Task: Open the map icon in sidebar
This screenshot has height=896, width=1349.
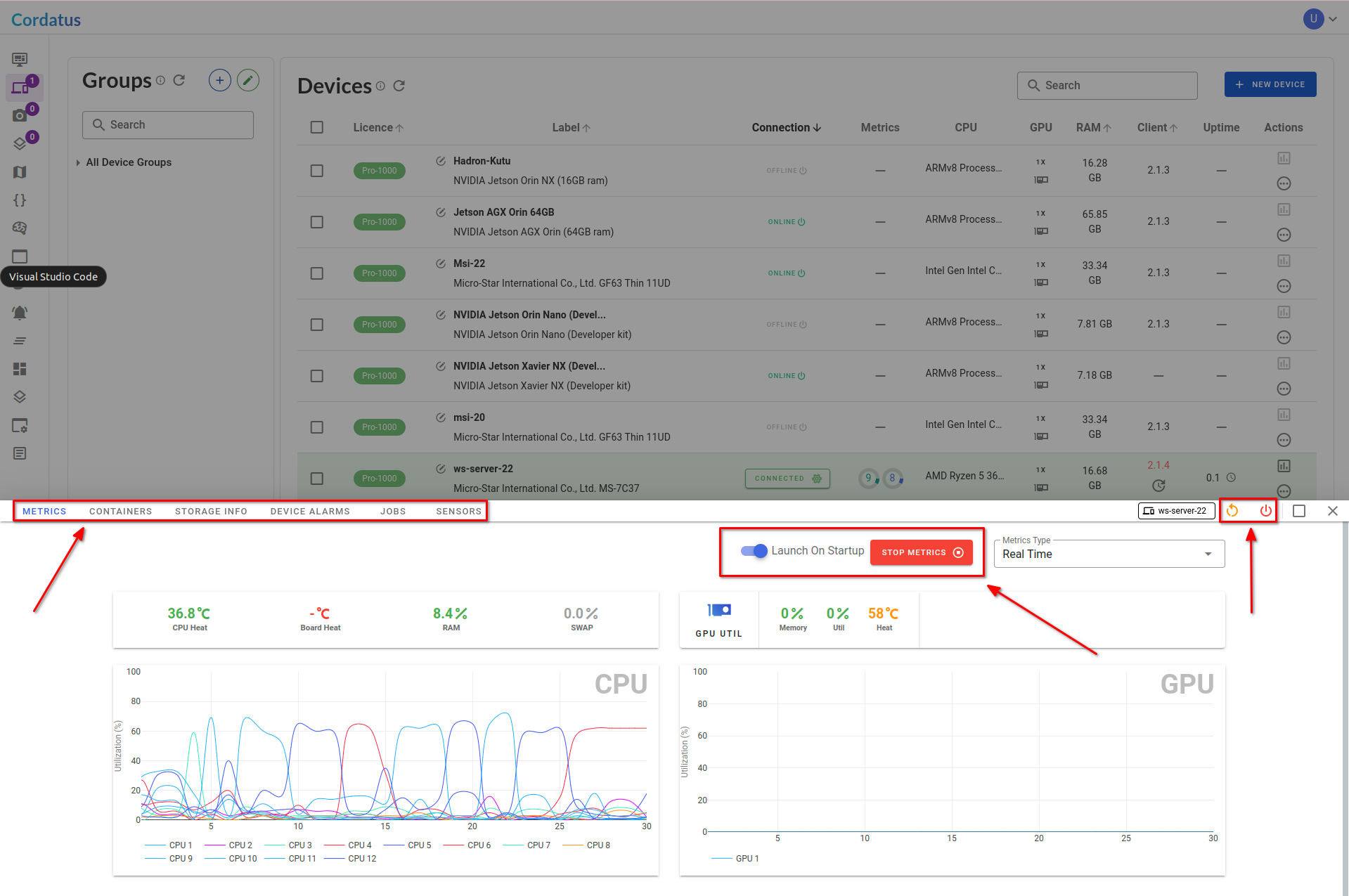Action: pyautogui.click(x=20, y=172)
